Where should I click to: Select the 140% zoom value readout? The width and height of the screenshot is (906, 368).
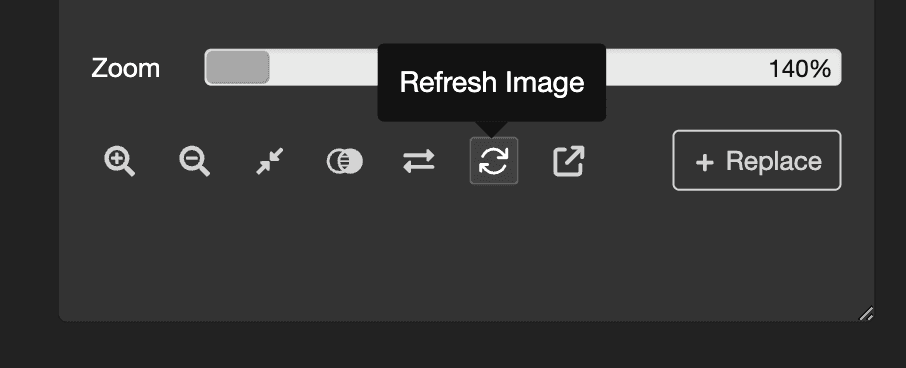[800, 69]
